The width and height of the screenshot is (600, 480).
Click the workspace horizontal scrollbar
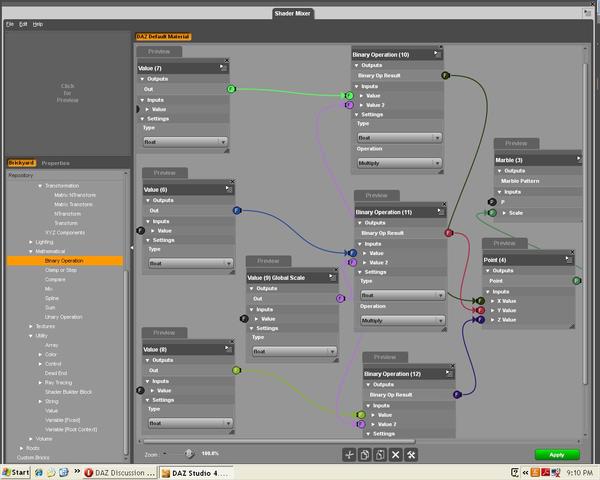point(279,441)
